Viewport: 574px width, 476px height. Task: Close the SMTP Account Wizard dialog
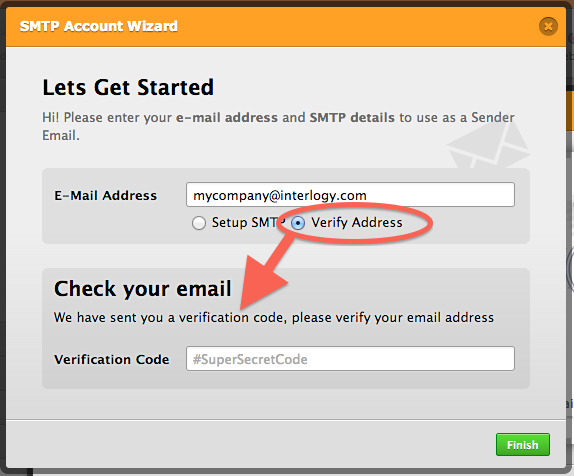tap(548, 26)
